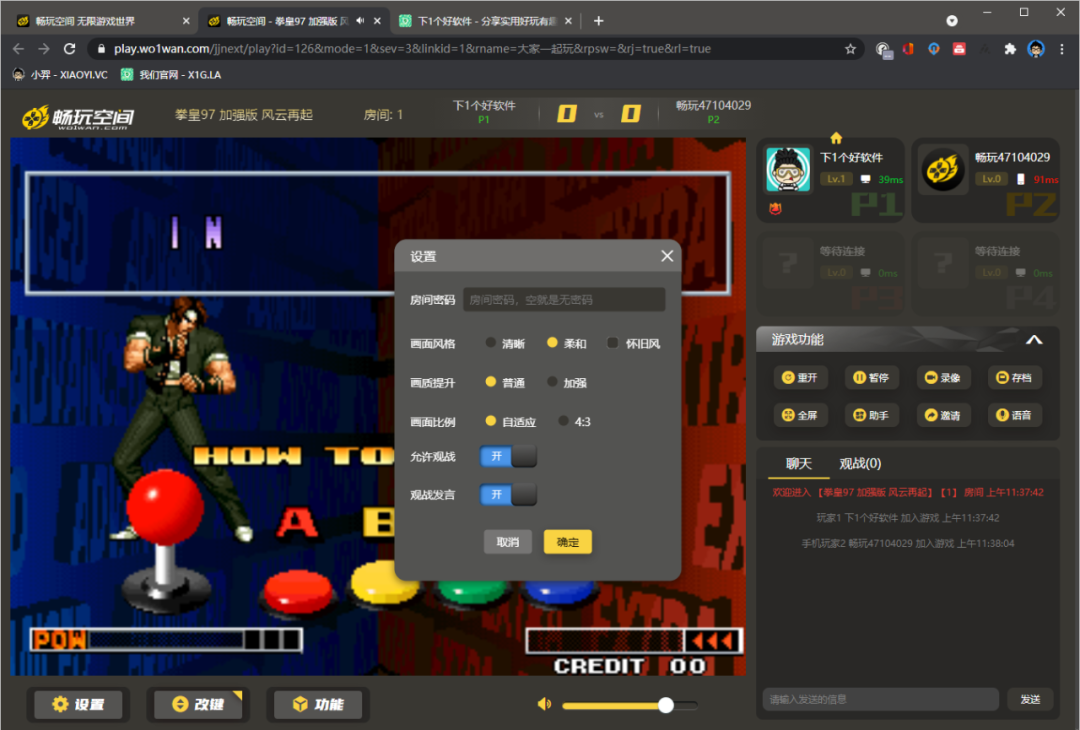Viewport: 1080px width, 730px height.
Task: Click 取消 in settings dialog
Action: (x=508, y=542)
